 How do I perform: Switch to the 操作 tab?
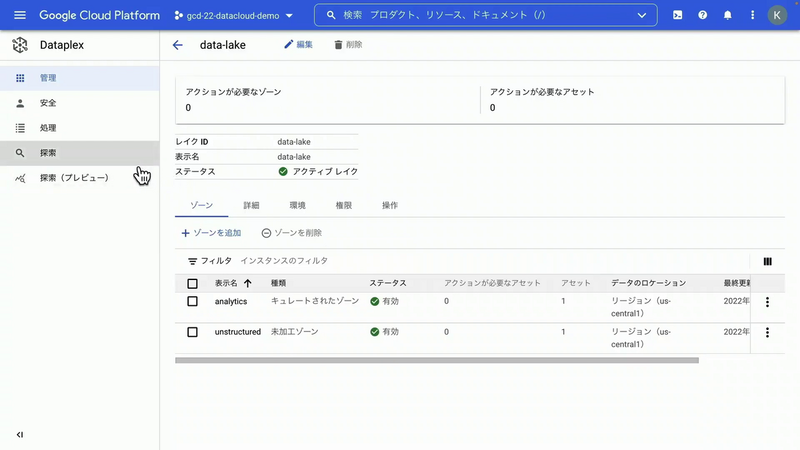[x=390, y=206]
